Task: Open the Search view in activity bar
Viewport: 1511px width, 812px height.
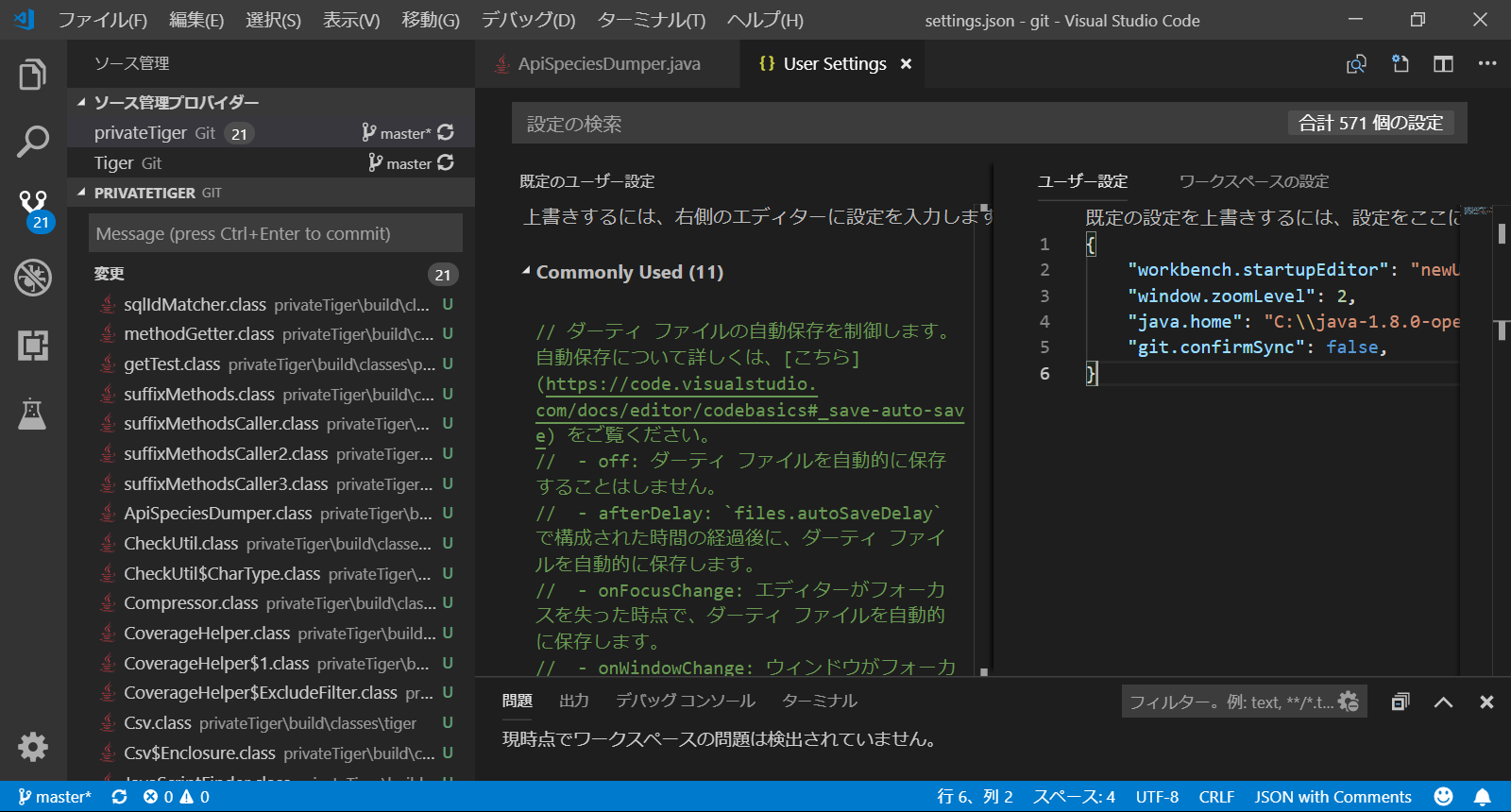Action: pyautogui.click(x=33, y=142)
